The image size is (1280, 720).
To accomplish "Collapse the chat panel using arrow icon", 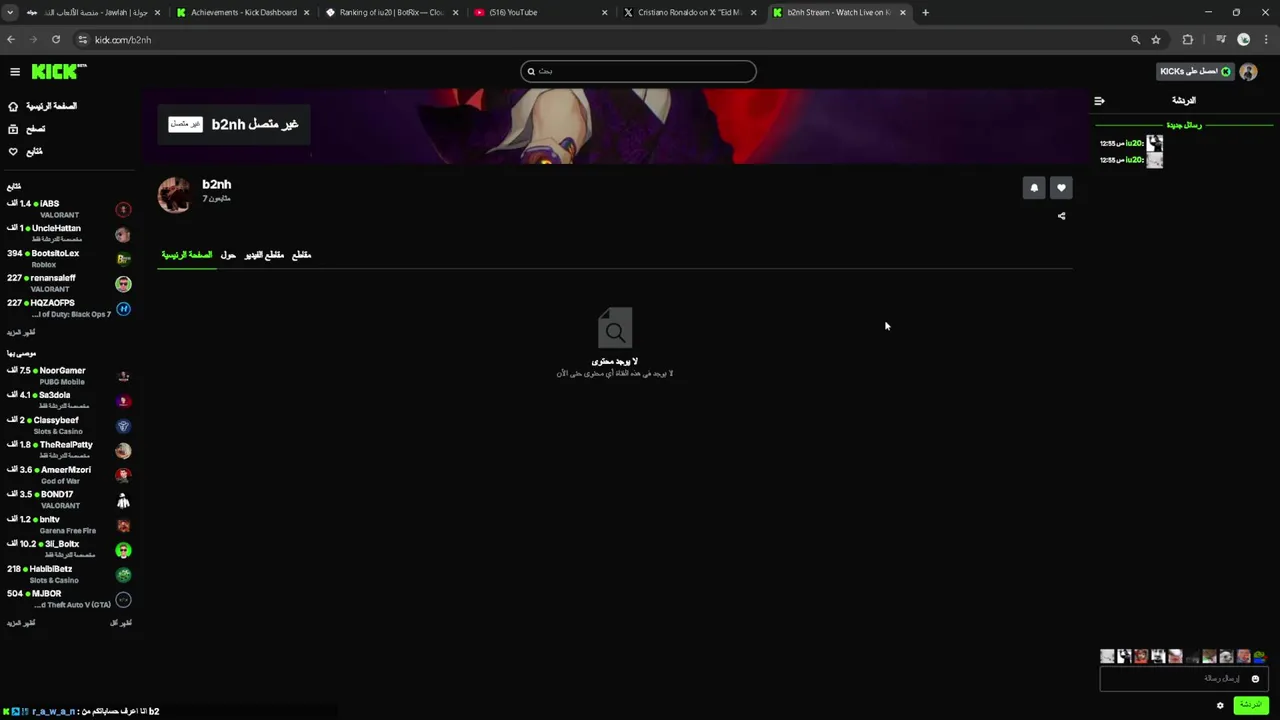I will pyautogui.click(x=1099, y=101).
